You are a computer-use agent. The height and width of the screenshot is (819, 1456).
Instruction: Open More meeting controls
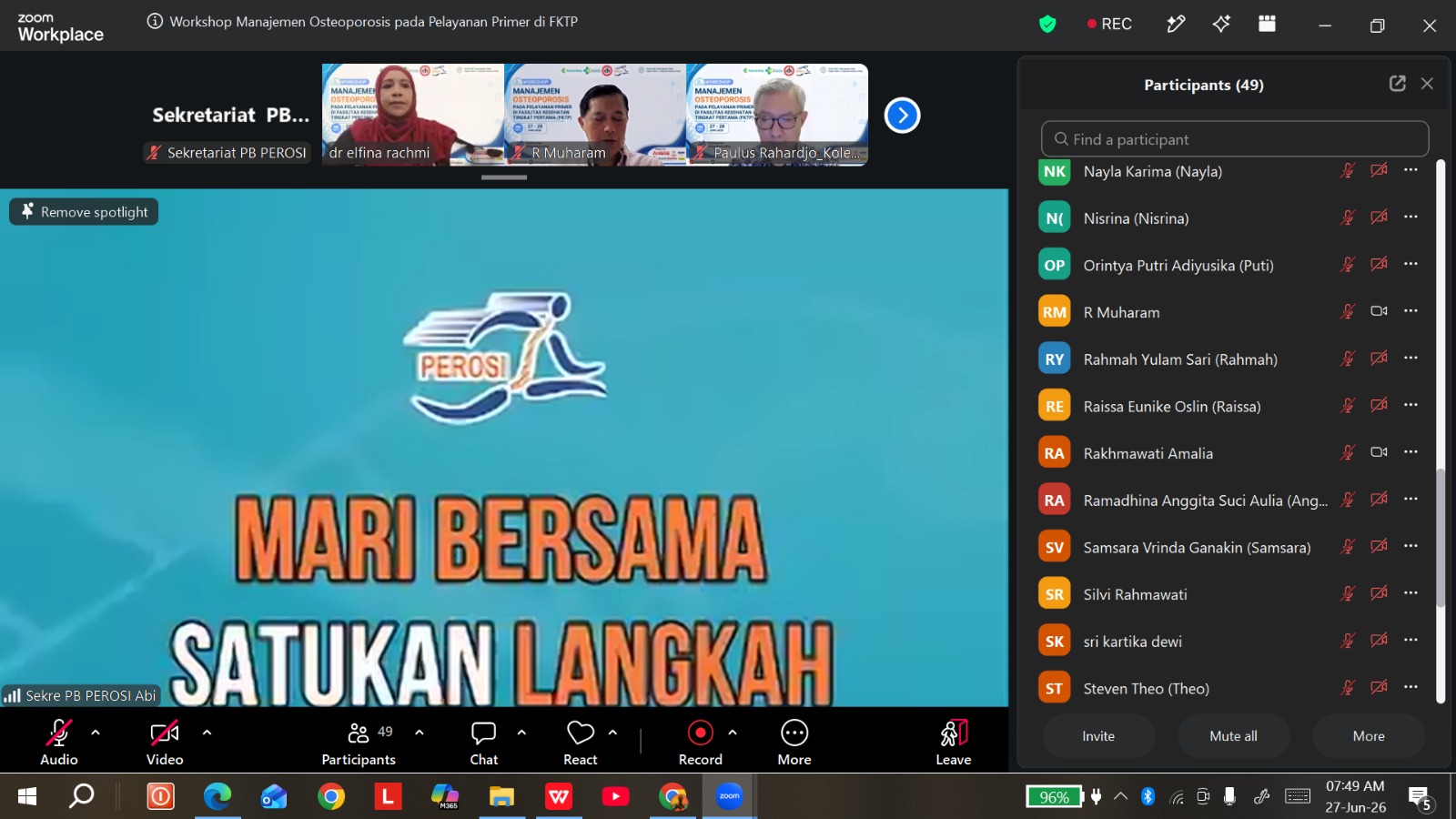pyautogui.click(x=794, y=742)
